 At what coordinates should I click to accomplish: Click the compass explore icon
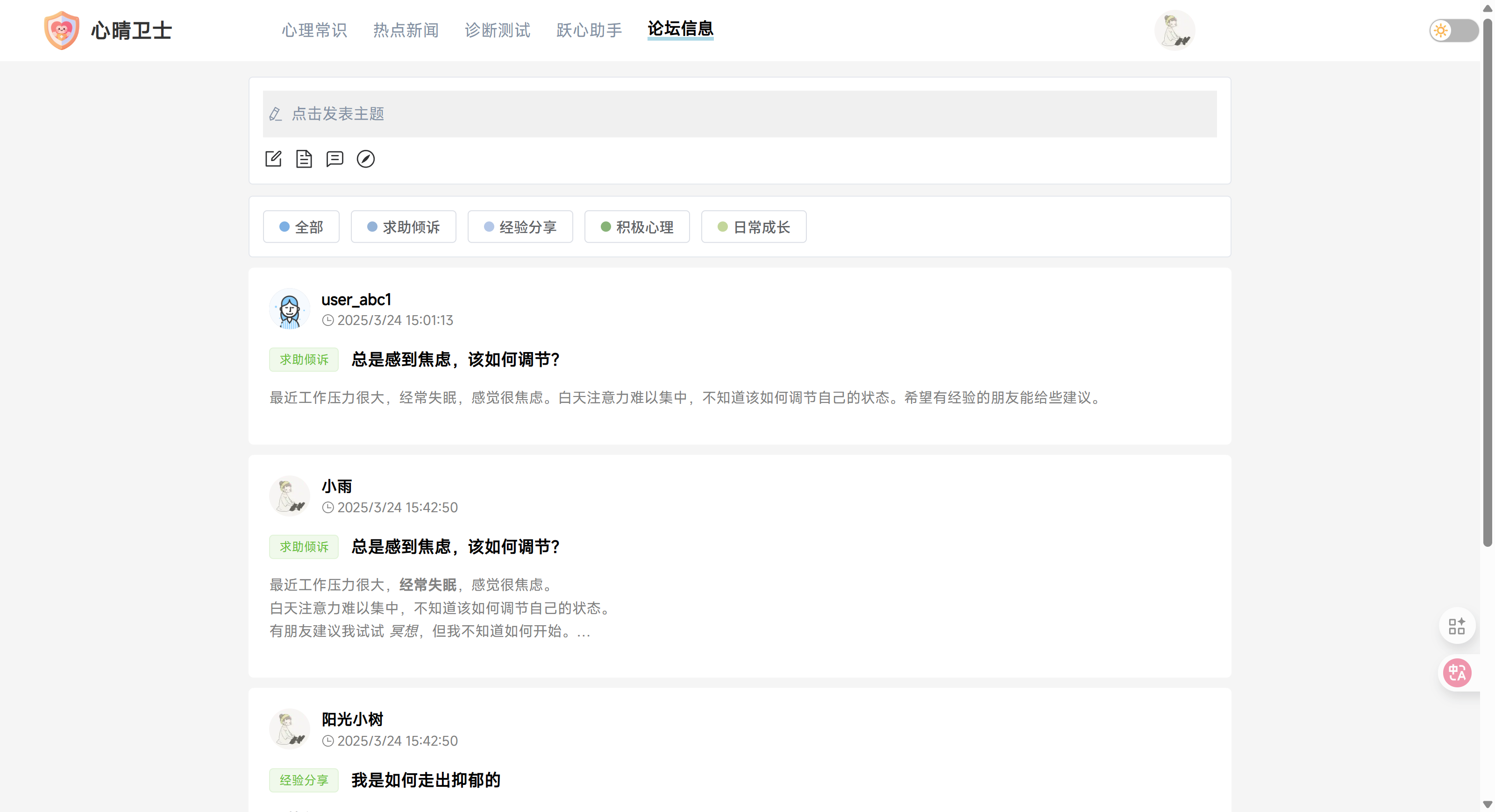pyautogui.click(x=366, y=159)
